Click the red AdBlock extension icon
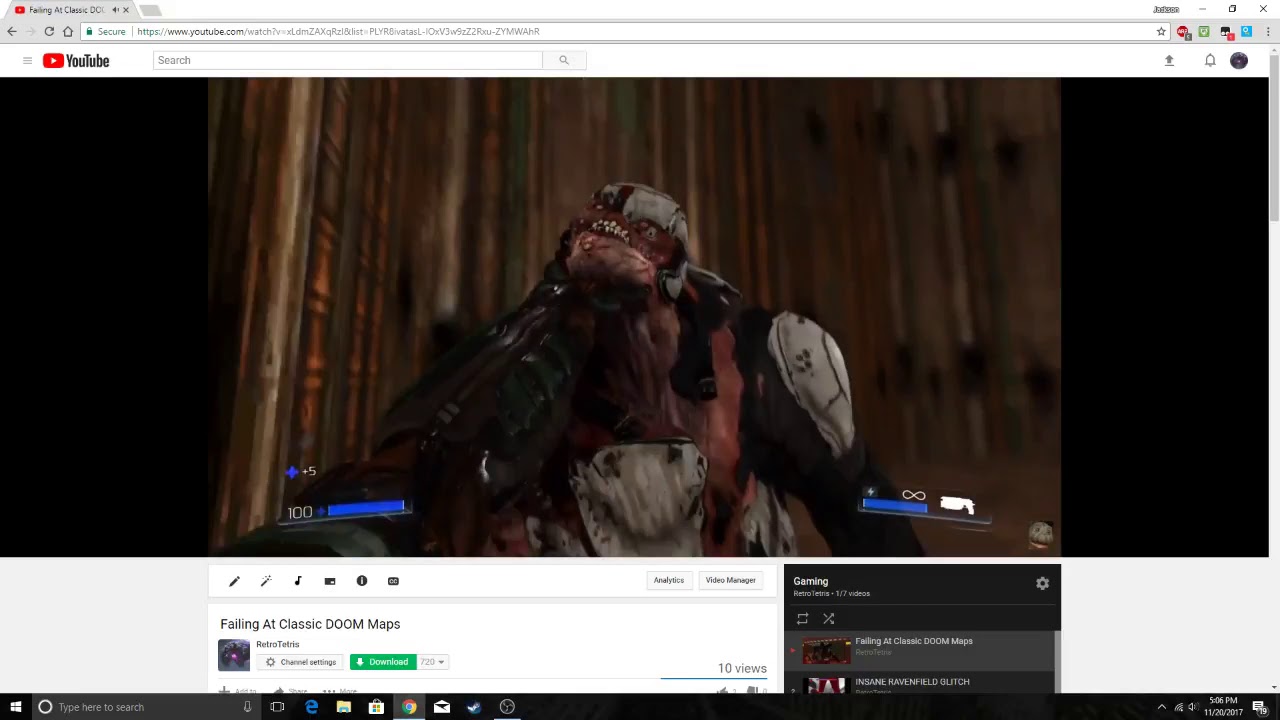1280x720 pixels. pyautogui.click(x=1183, y=32)
